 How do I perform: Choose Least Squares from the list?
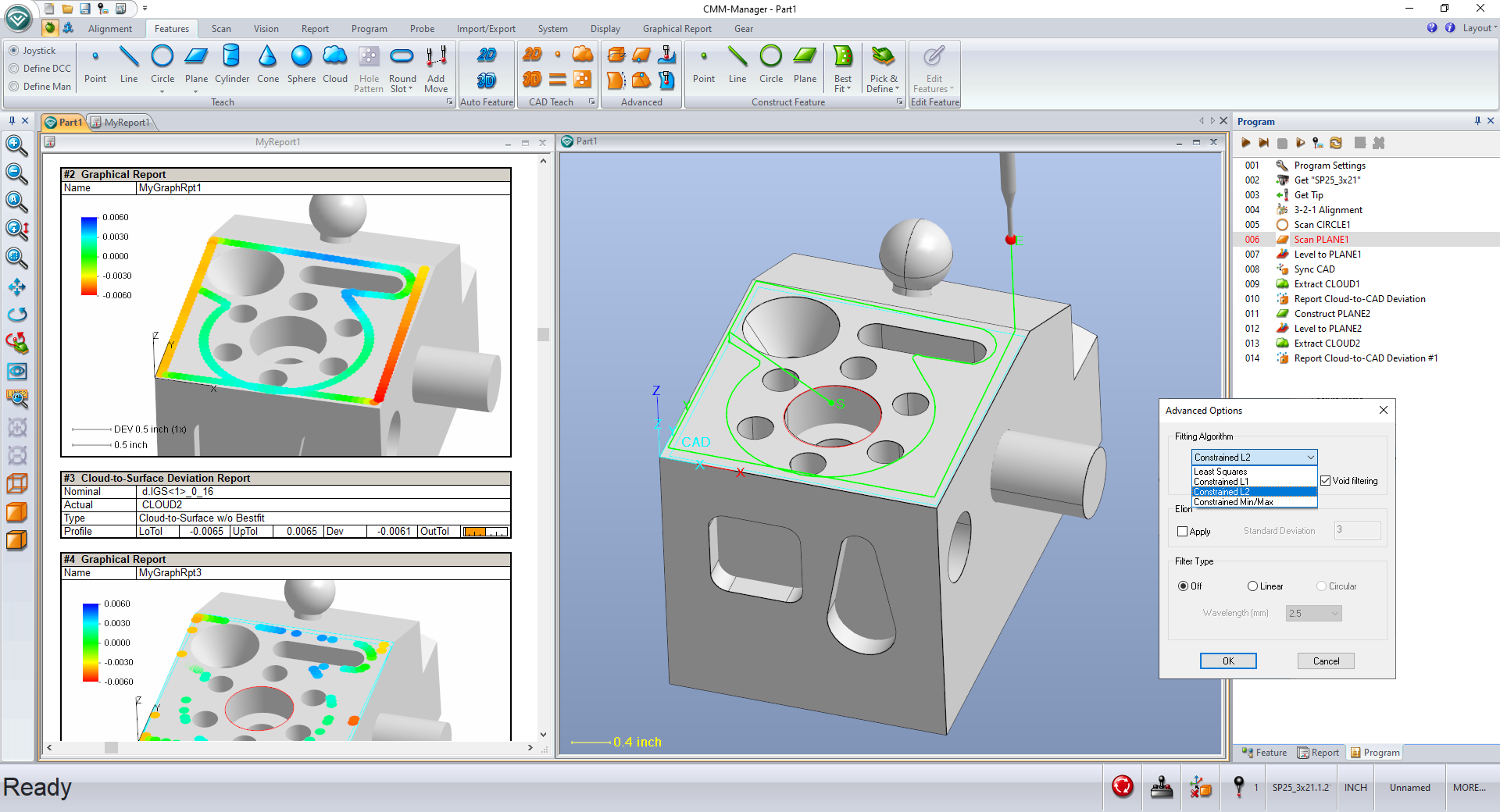pos(1254,472)
